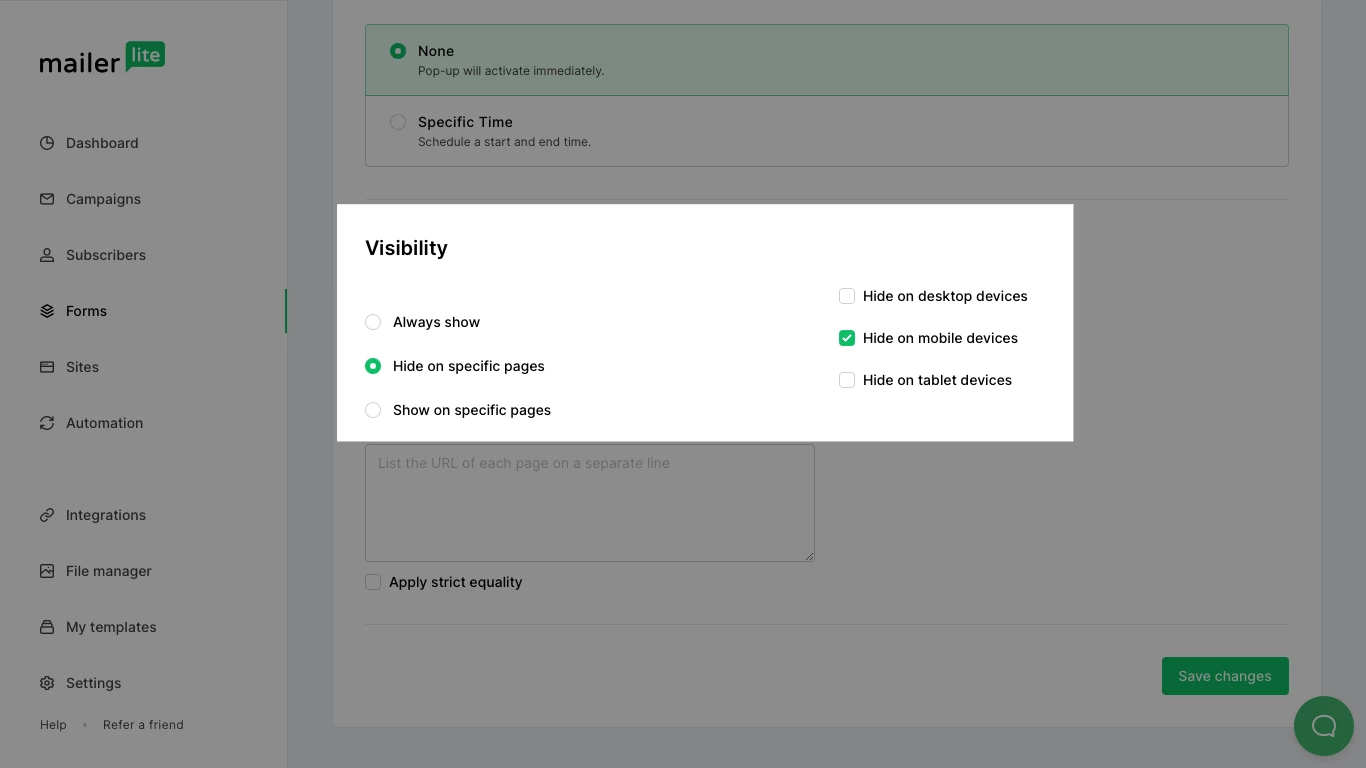Tick the Apply strict equality checkbox
Screen dimensions: 1366x768
coord(373,582)
